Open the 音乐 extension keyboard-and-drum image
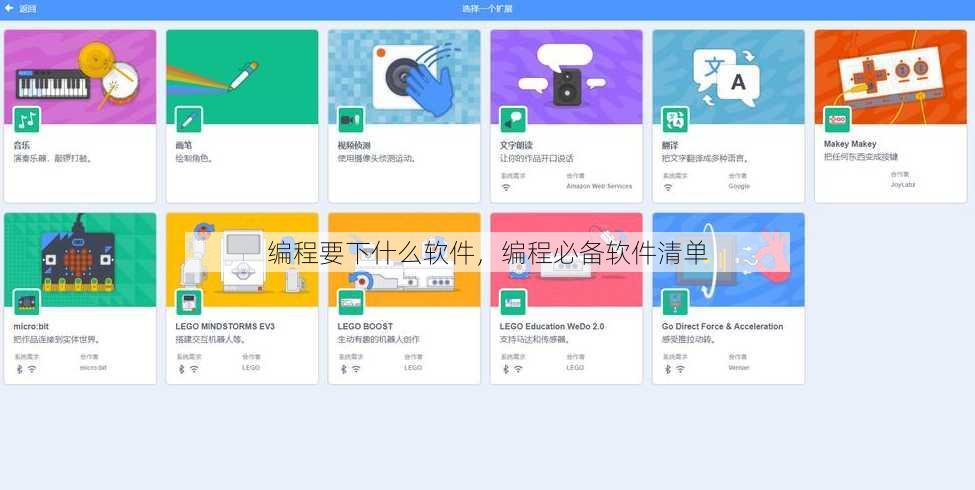Image resolution: width=975 pixels, height=490 pixels. pyautogui.click(x=80, y=76)
